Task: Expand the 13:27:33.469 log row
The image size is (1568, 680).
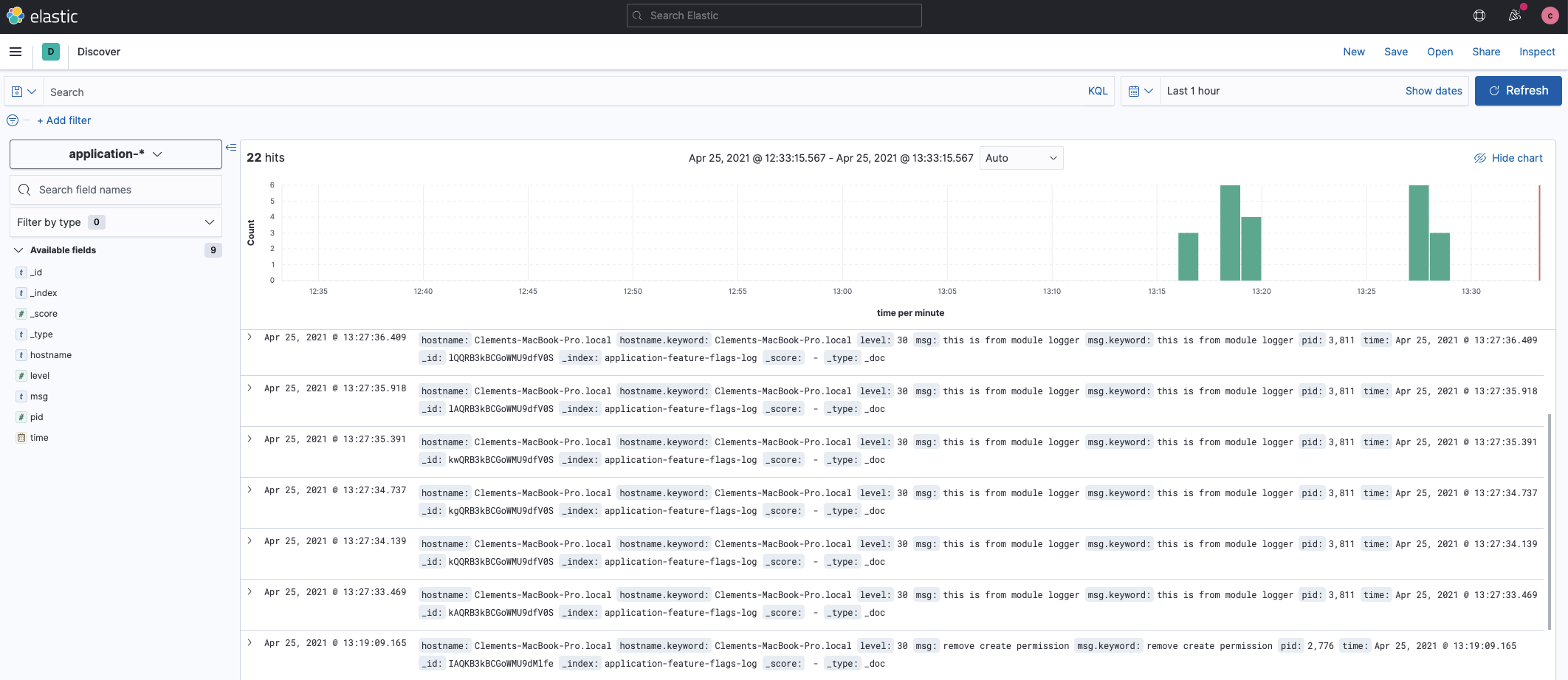Action: click(x=250, y=591)
